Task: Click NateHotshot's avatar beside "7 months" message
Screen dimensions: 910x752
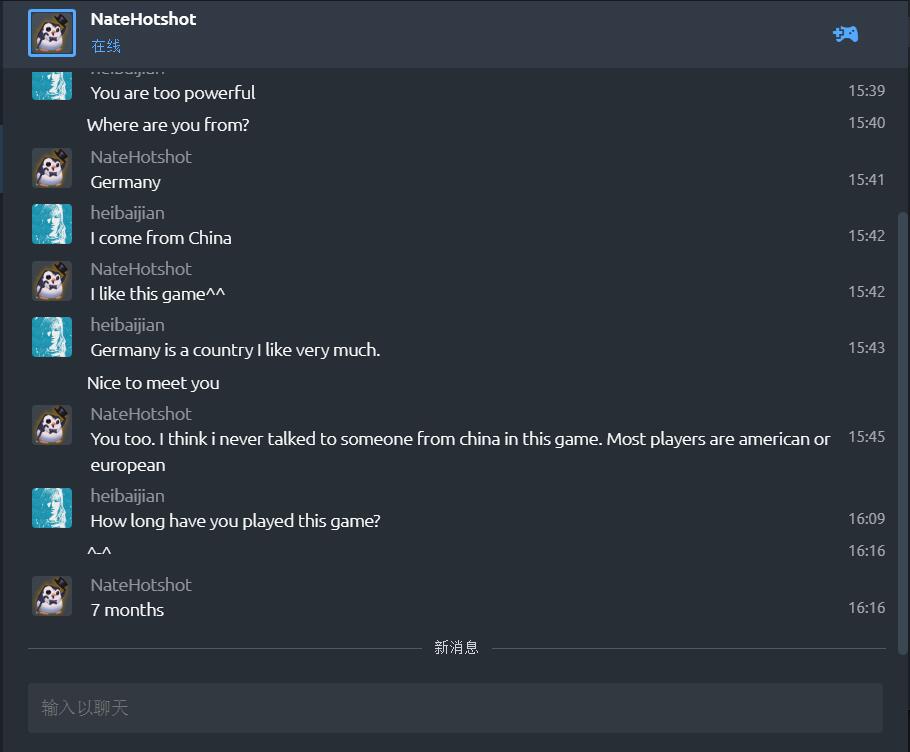Action: (x=52, y=597)
